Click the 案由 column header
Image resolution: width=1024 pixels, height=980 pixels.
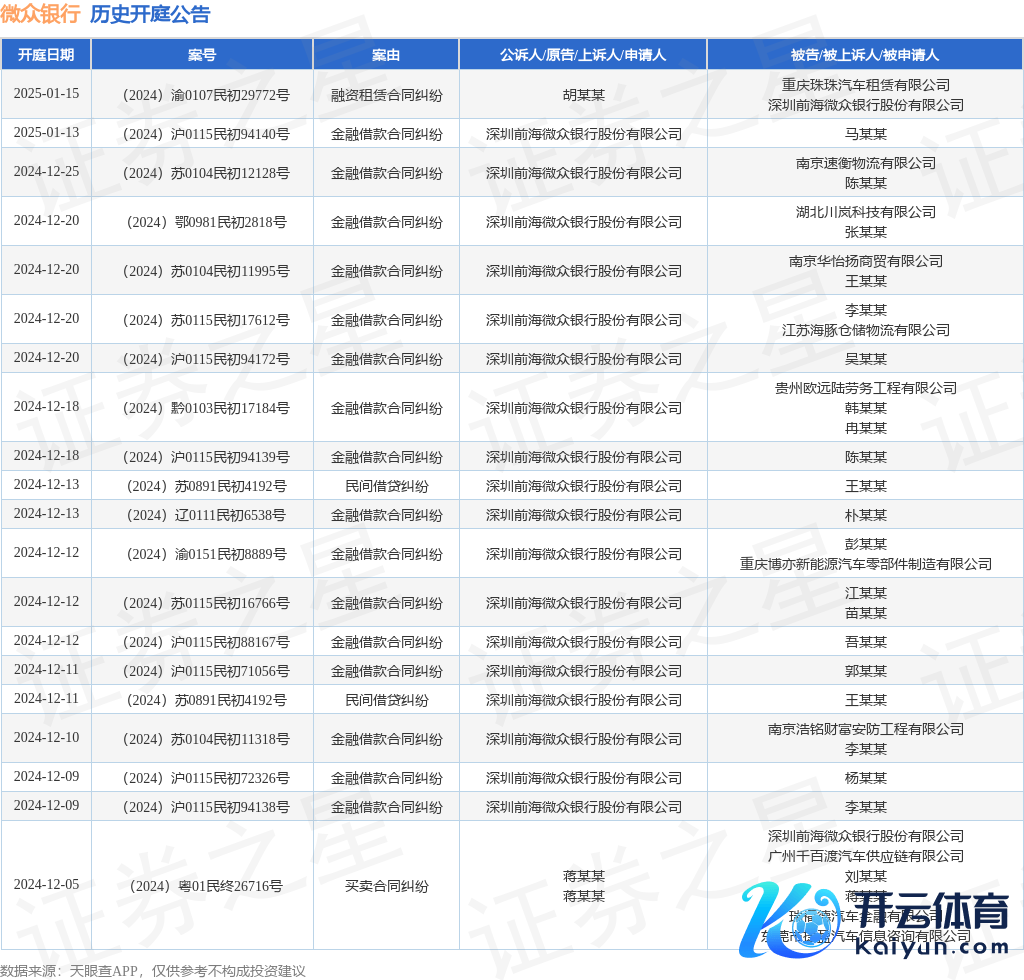pyautogui.click(x=386, y=55)
